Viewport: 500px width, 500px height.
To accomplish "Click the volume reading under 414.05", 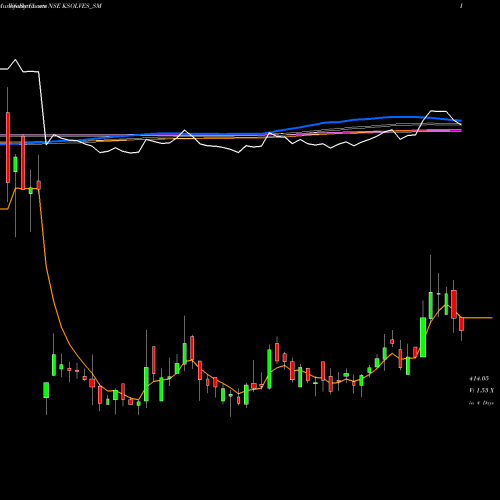I will 482,390.
